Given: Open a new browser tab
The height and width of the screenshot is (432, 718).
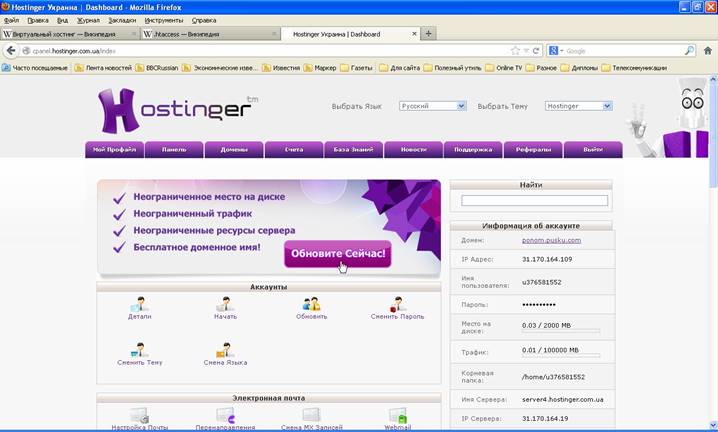Looking at the screenshot, I should [x=429, y=33].
